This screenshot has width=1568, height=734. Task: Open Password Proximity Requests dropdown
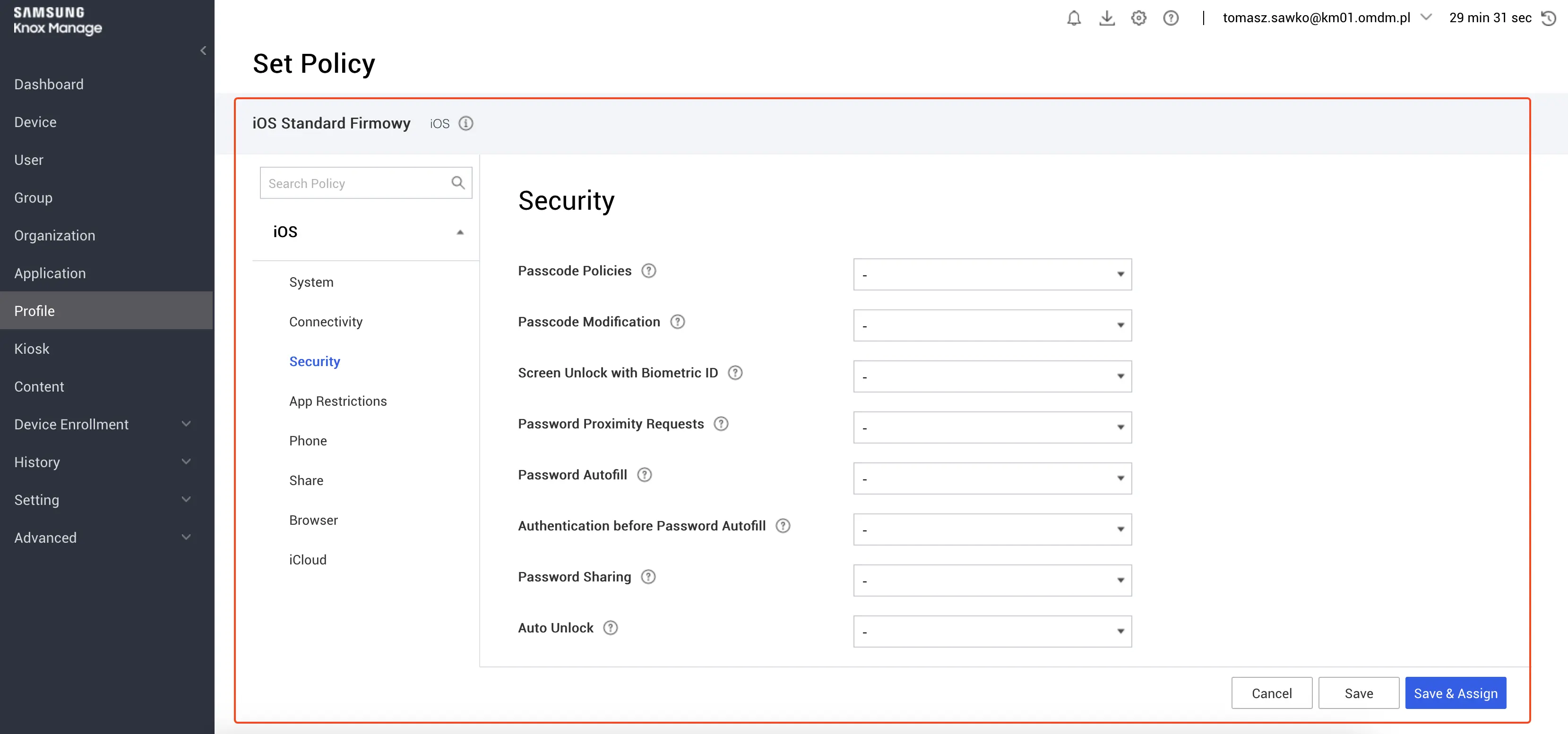[992, 428]
